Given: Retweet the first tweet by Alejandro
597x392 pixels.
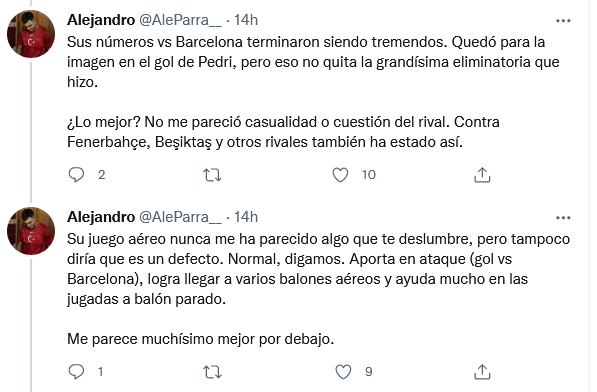Looking at the screenshot, I should click(212, 175).
